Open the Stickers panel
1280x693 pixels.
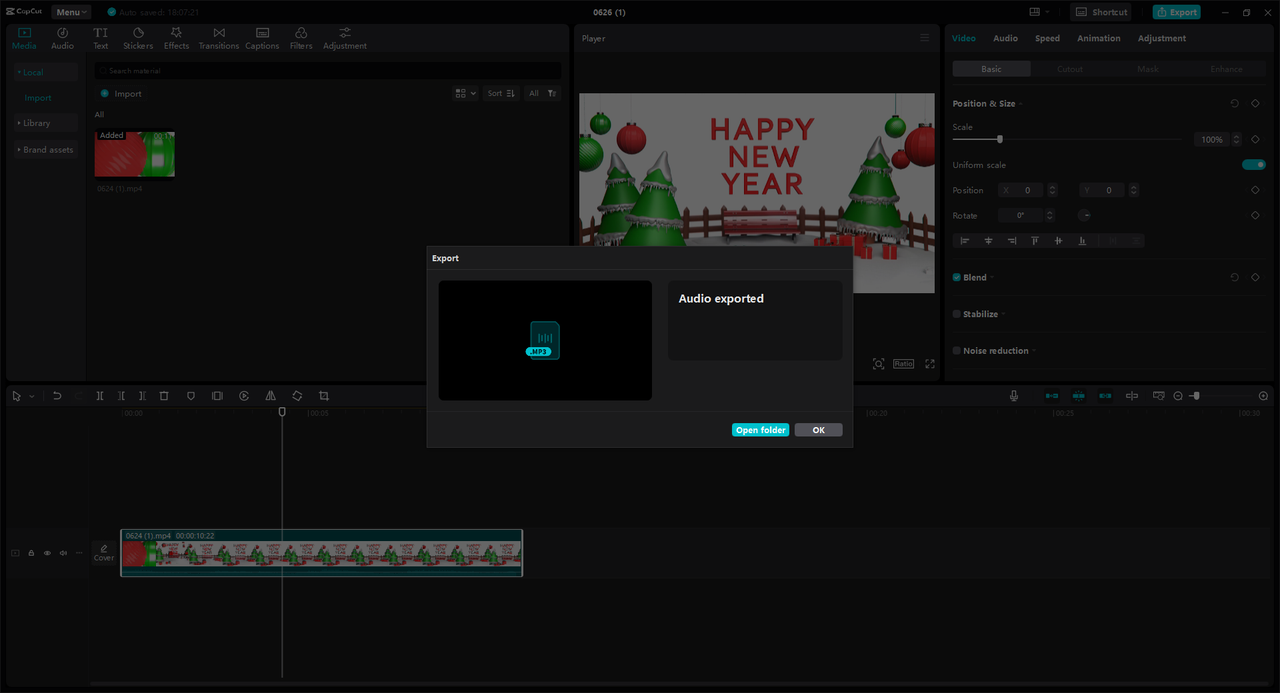(x=138, y=38)
